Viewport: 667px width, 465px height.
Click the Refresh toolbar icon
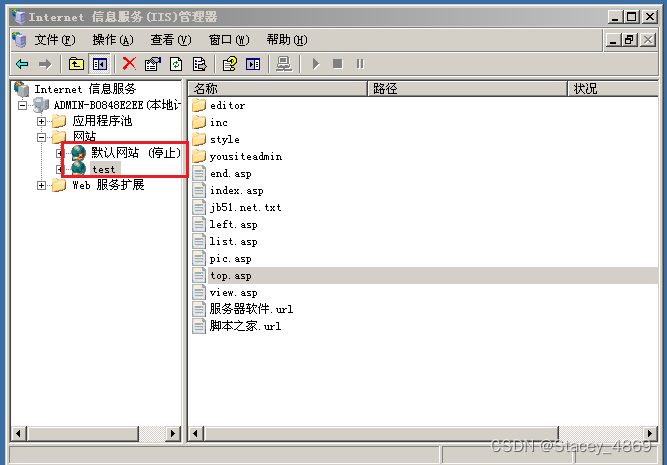176,64
